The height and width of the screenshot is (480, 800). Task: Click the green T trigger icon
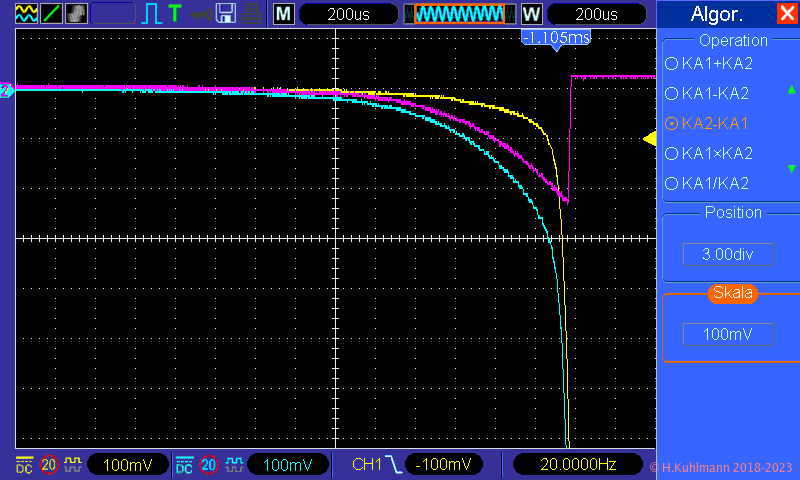[175, 14]
